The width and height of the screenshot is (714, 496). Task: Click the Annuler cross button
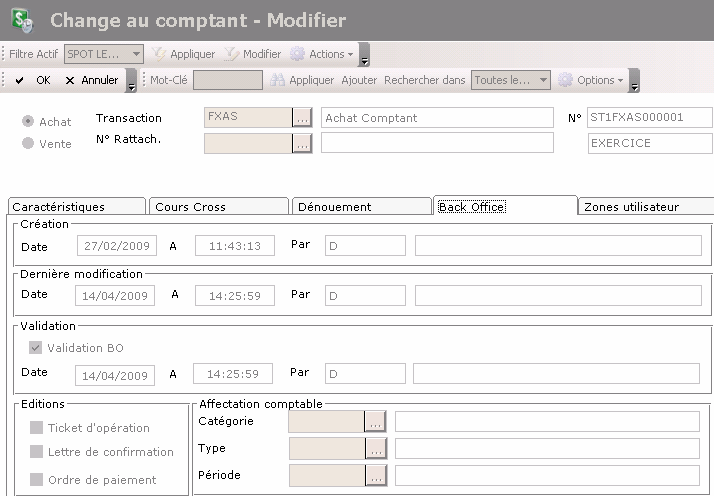tap(91, 80)
